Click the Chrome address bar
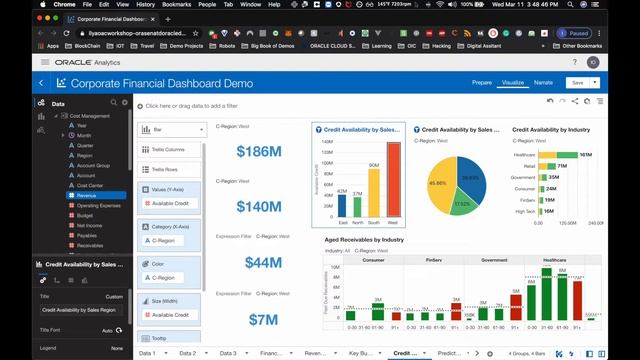This screenshot has width=640, height=360. click(137, 33)
